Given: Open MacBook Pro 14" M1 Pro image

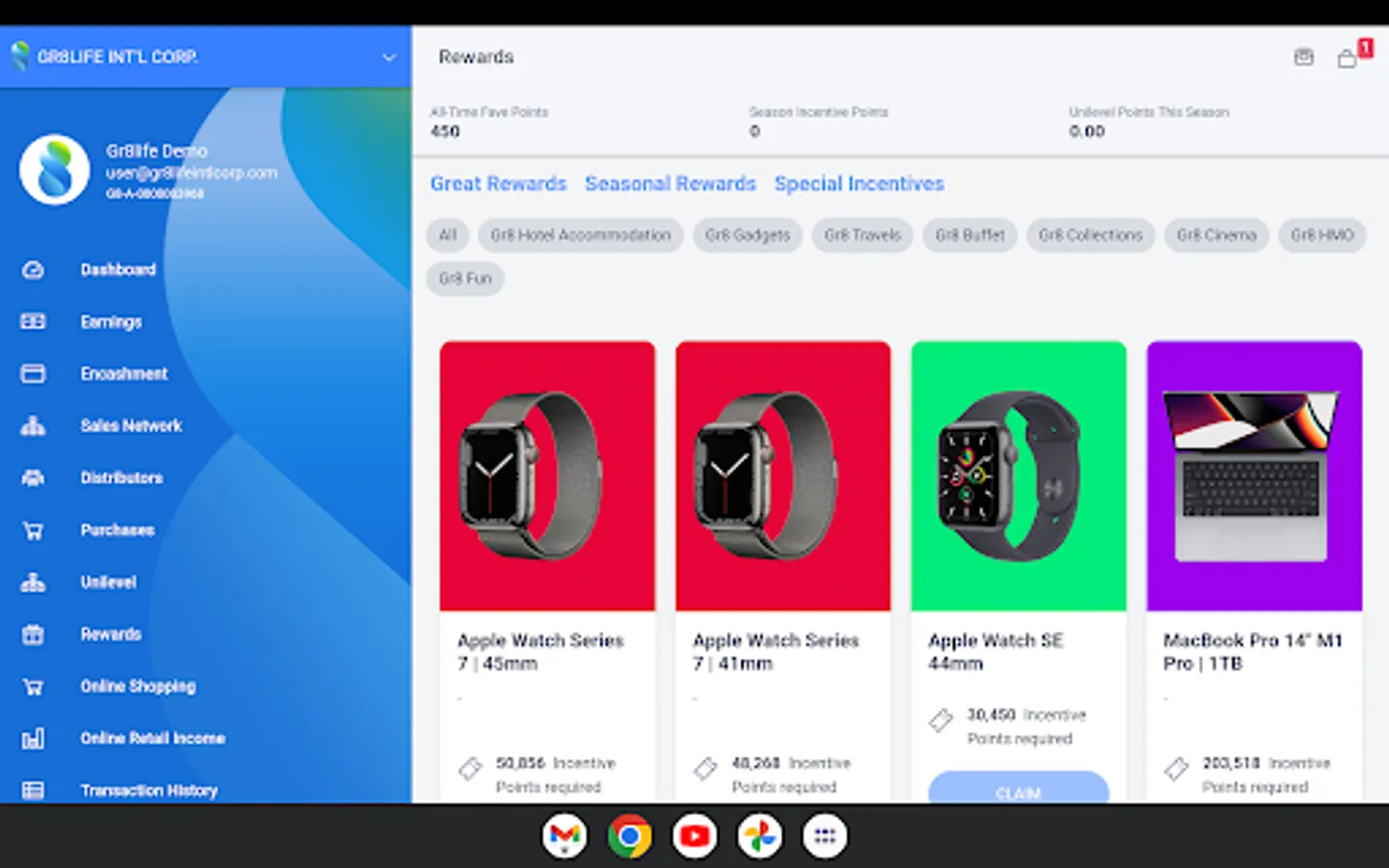Looking at the screenshot, I should [1254, 475].
